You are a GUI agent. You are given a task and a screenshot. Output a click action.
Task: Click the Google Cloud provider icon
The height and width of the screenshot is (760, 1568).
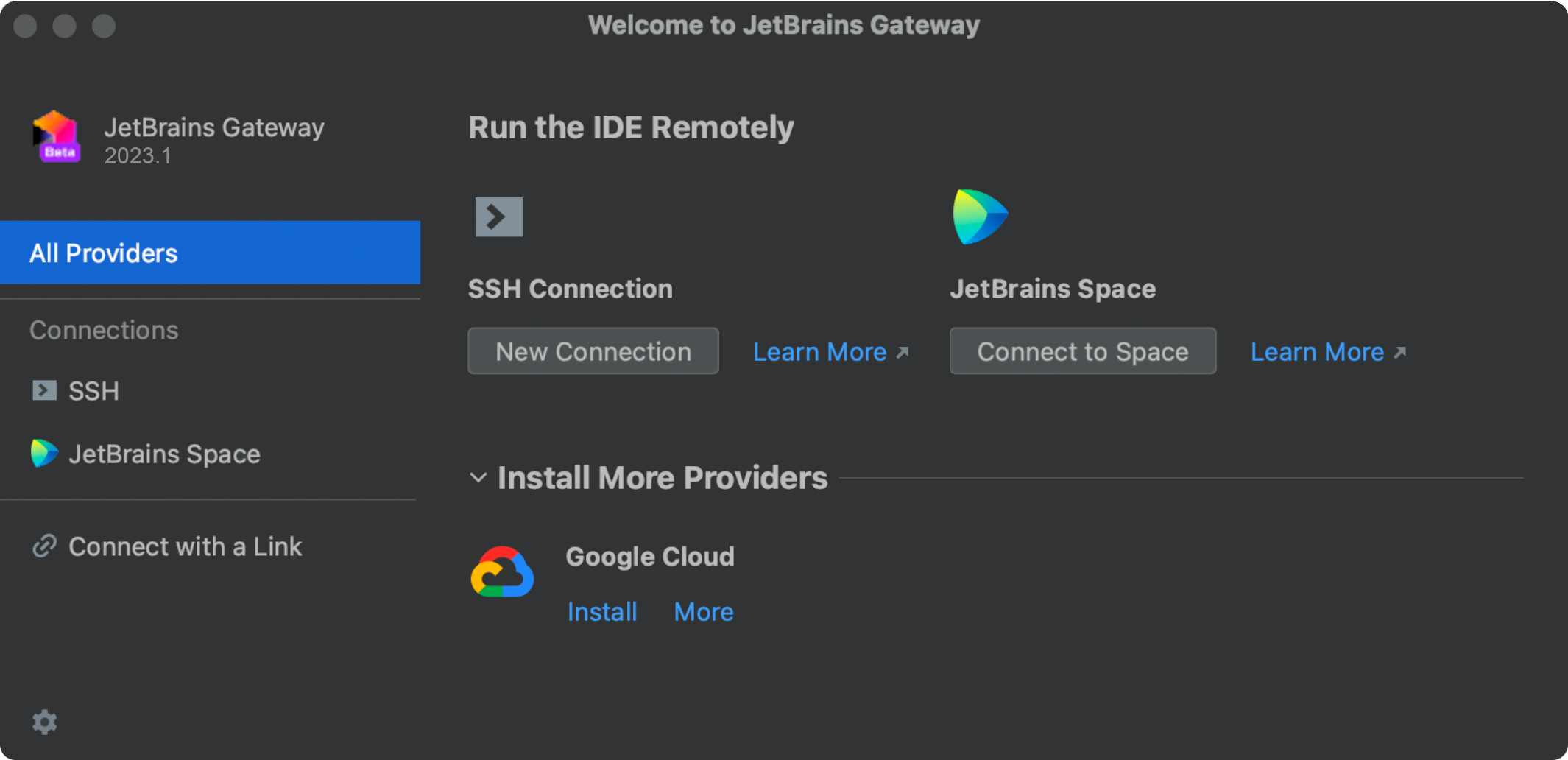click(502, 572)
